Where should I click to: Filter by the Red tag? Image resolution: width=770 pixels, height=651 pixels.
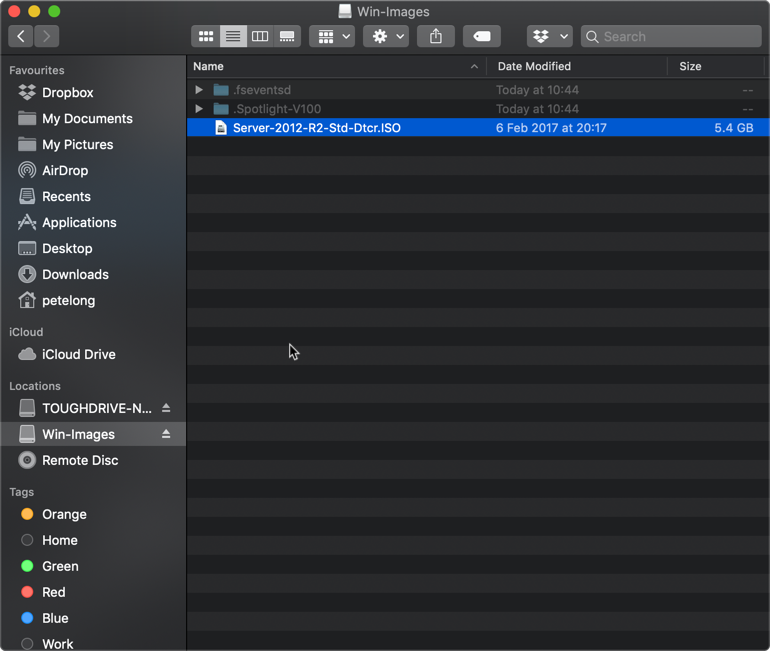(93, 592)
